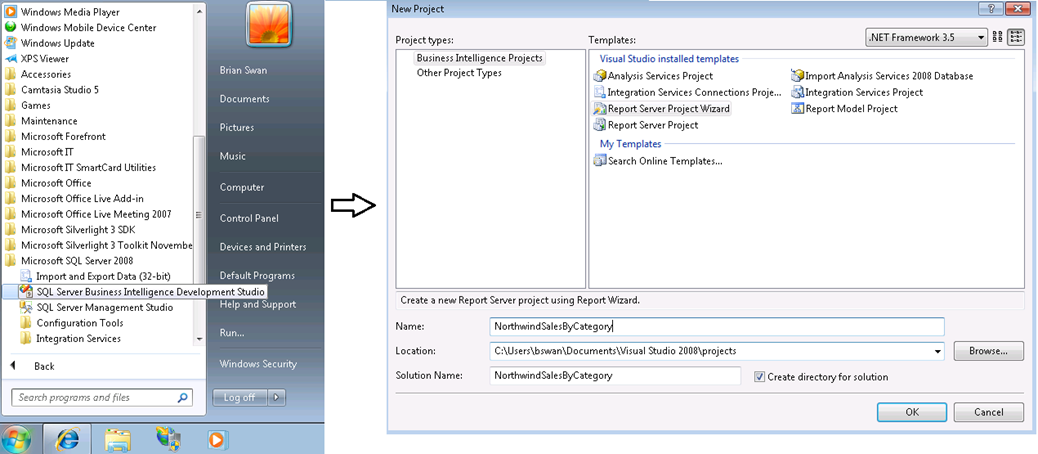Open Search Online Templates icon

(x=600, y=160)
